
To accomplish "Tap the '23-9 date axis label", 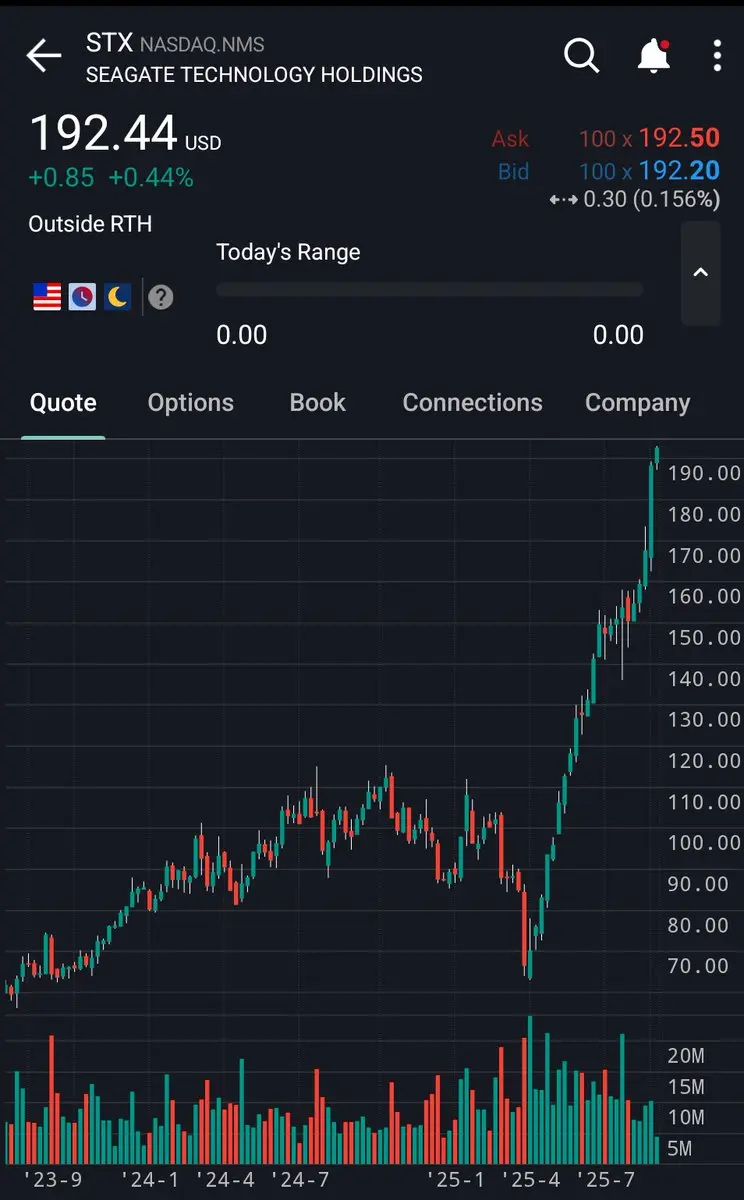I will tap(52, 1180).
